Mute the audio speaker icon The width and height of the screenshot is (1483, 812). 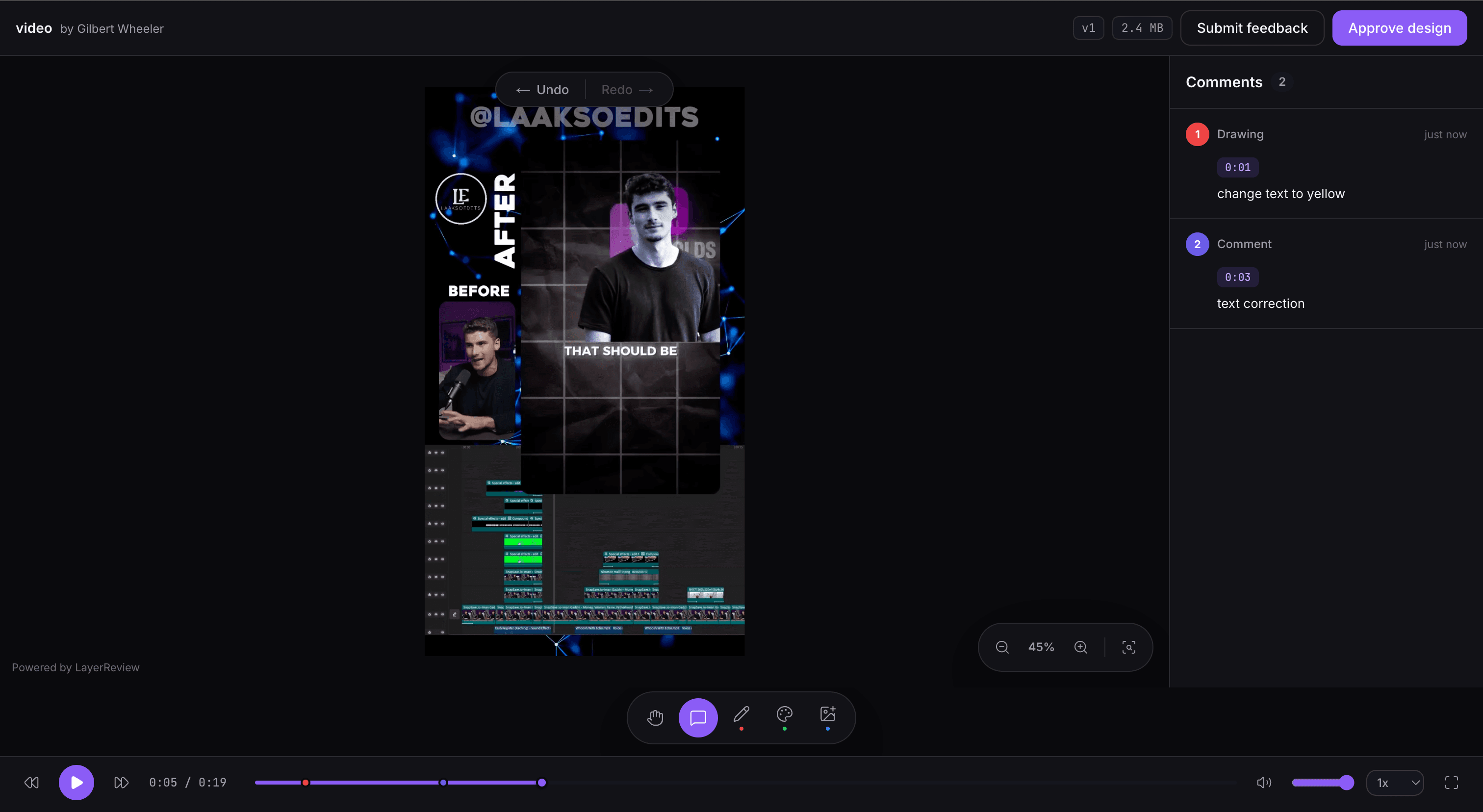[1264, 782]
